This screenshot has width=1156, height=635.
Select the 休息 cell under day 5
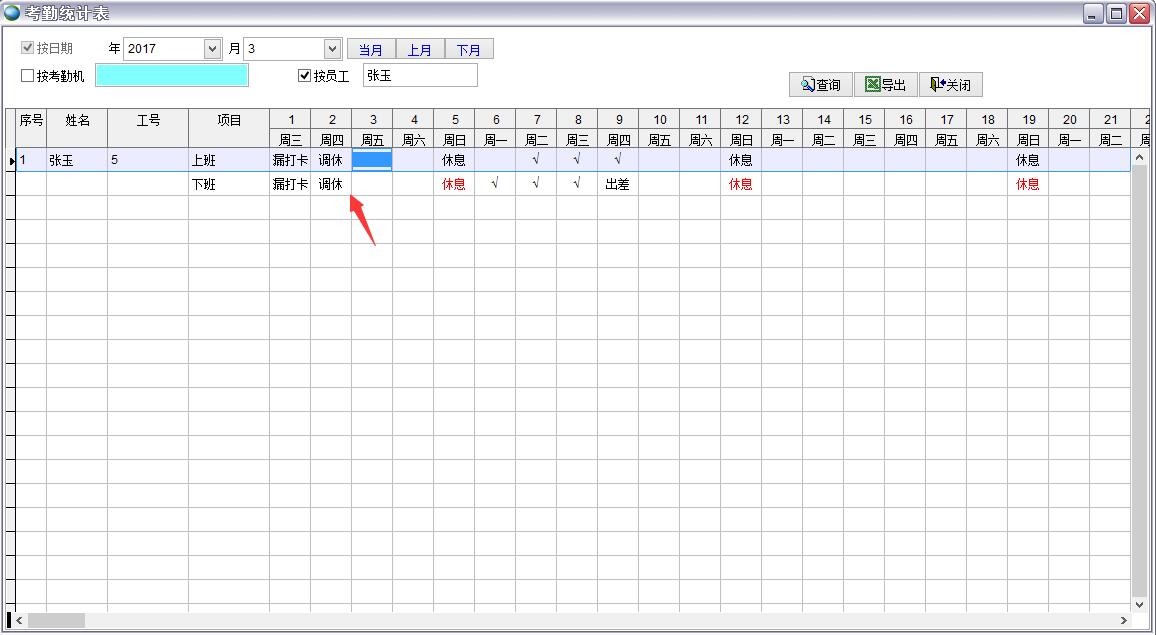[454, 159]
